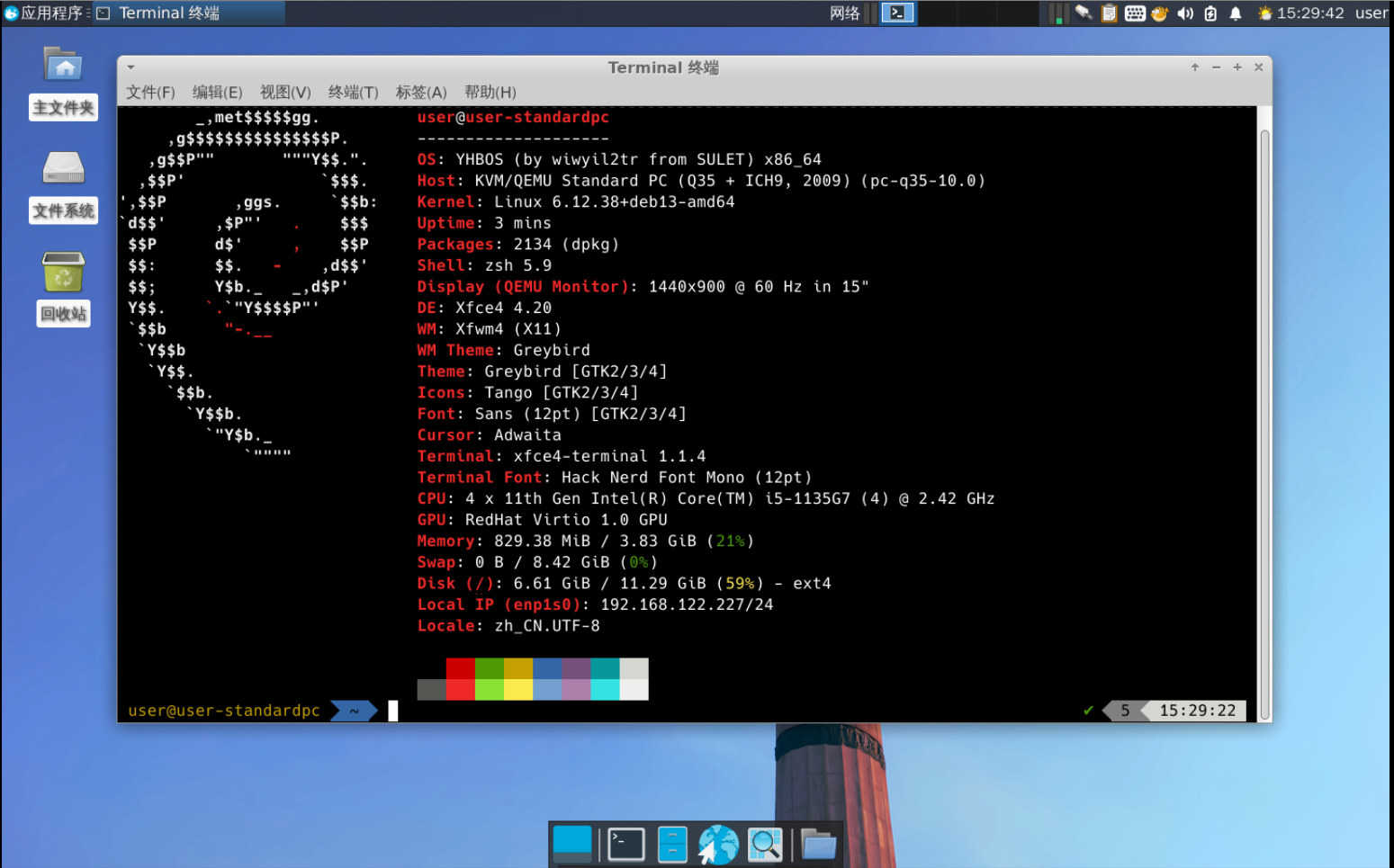Viewport: 1394px width, 868px height.
Task: Click the 'Terminal: xfce4-terminal 1.1.4' line
Action: pos(562,456)
